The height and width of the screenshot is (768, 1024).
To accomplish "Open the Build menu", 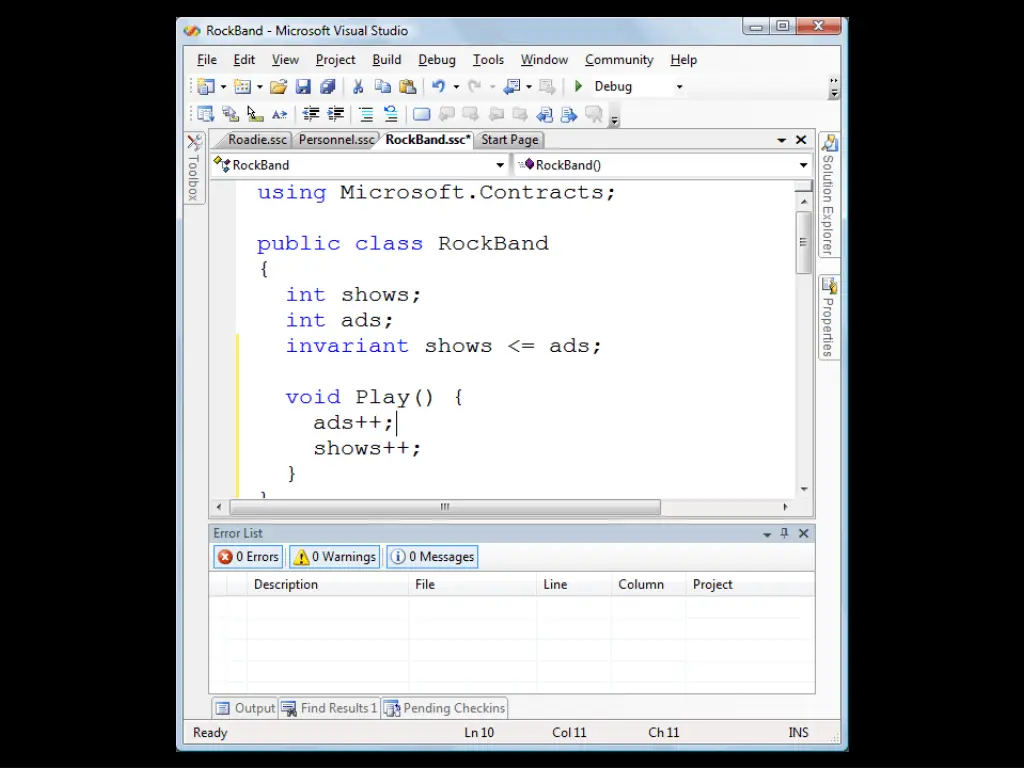I will (387, 59).
